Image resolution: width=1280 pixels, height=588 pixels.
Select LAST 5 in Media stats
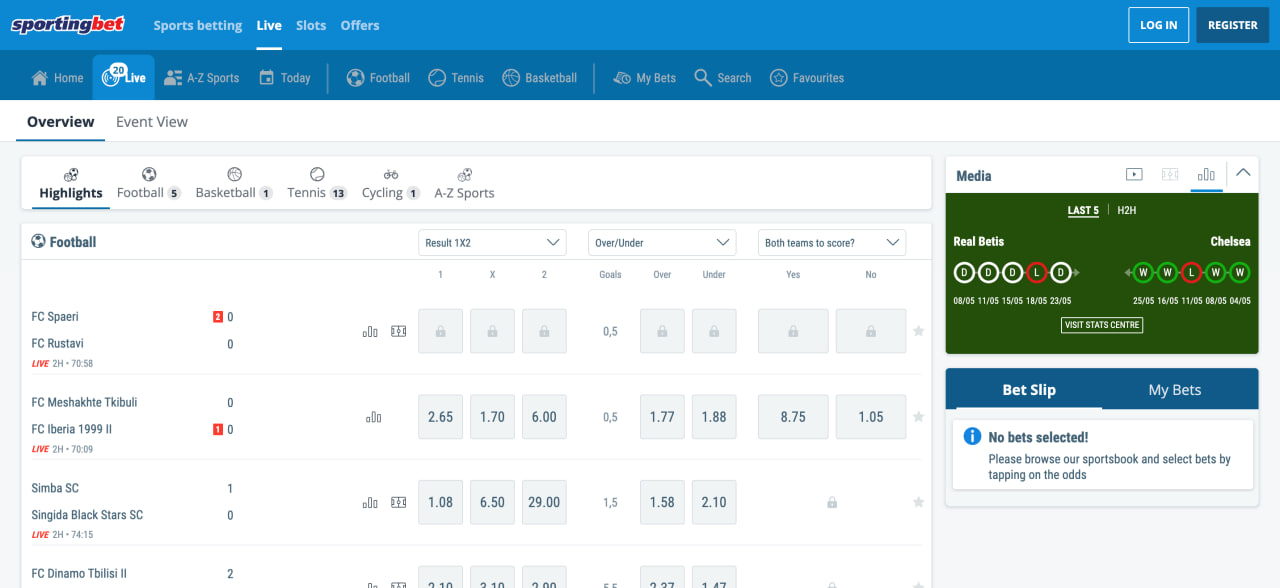1083,211
